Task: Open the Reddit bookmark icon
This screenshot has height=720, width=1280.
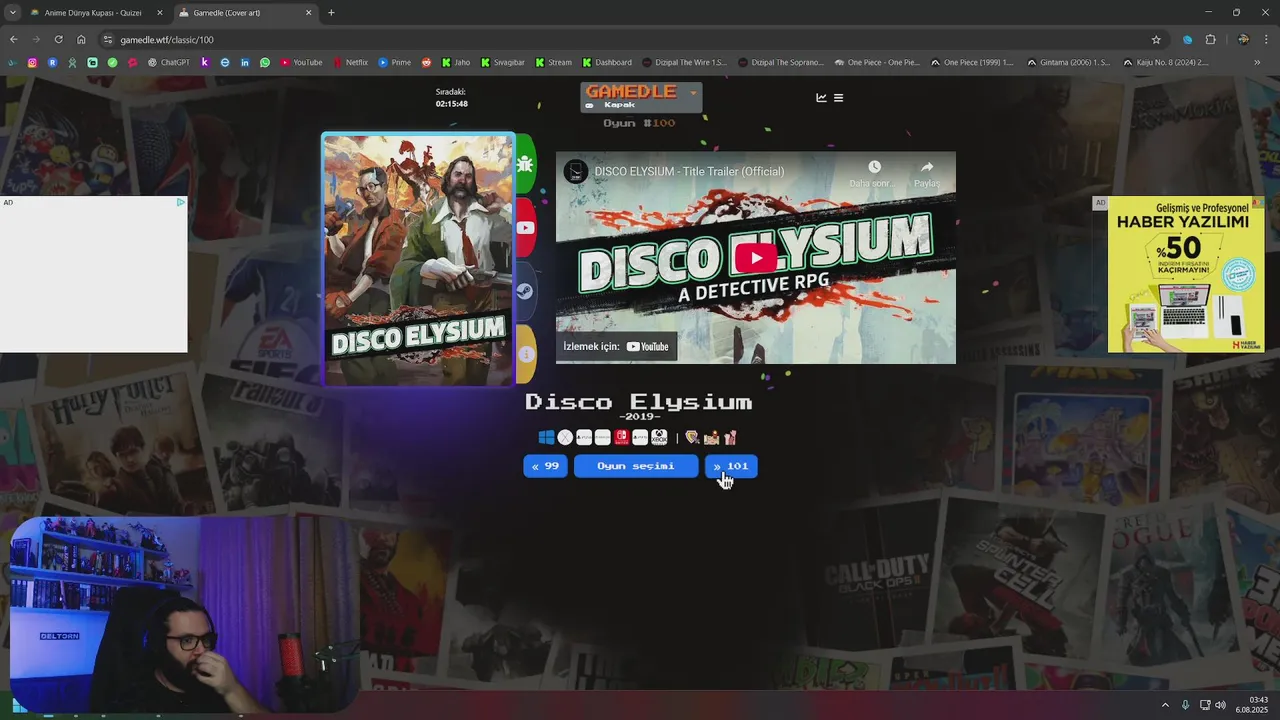Action: [426, 62]
